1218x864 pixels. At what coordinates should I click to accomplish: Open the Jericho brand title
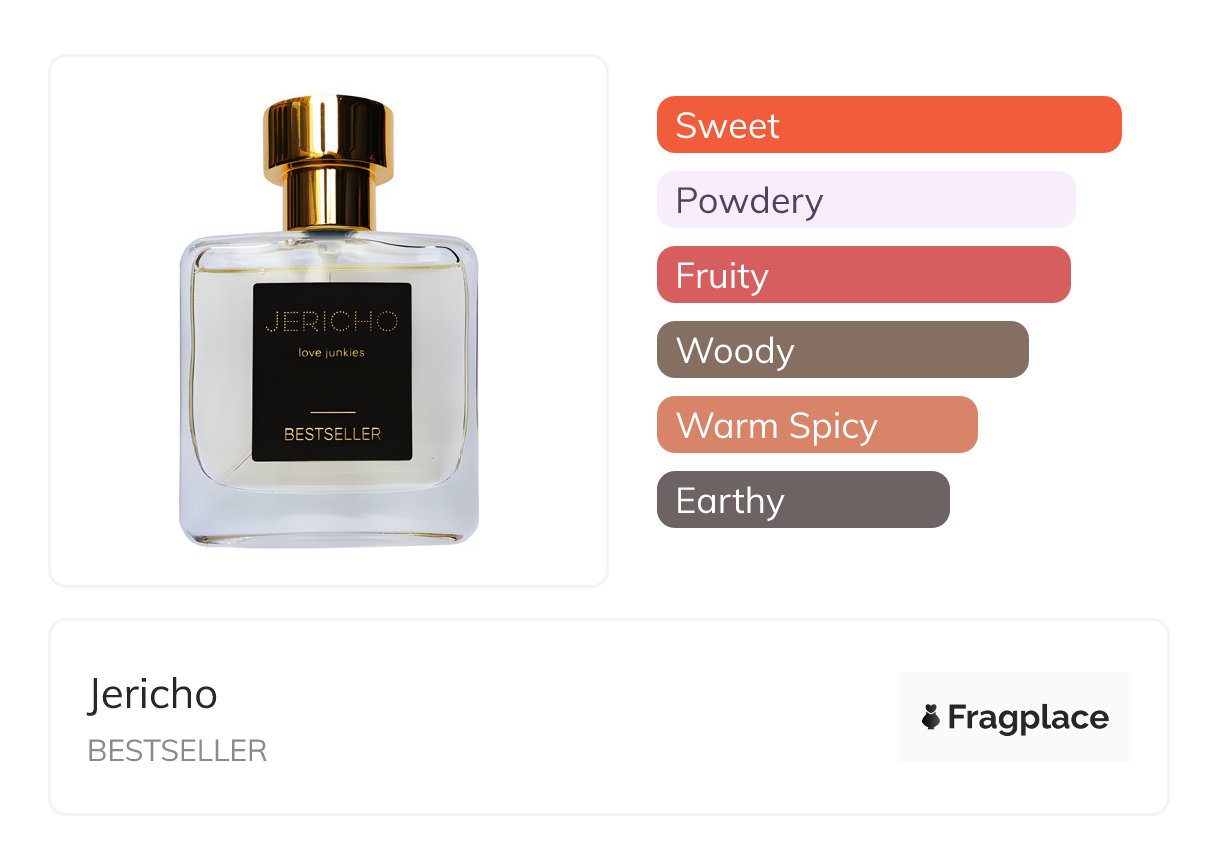tap(153, 694)
